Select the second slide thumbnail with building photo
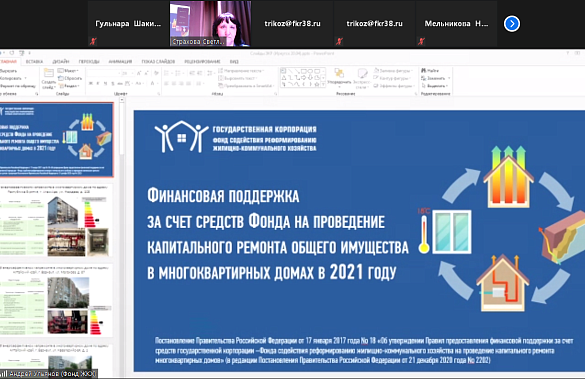585x379 pixels. point(57,221)
